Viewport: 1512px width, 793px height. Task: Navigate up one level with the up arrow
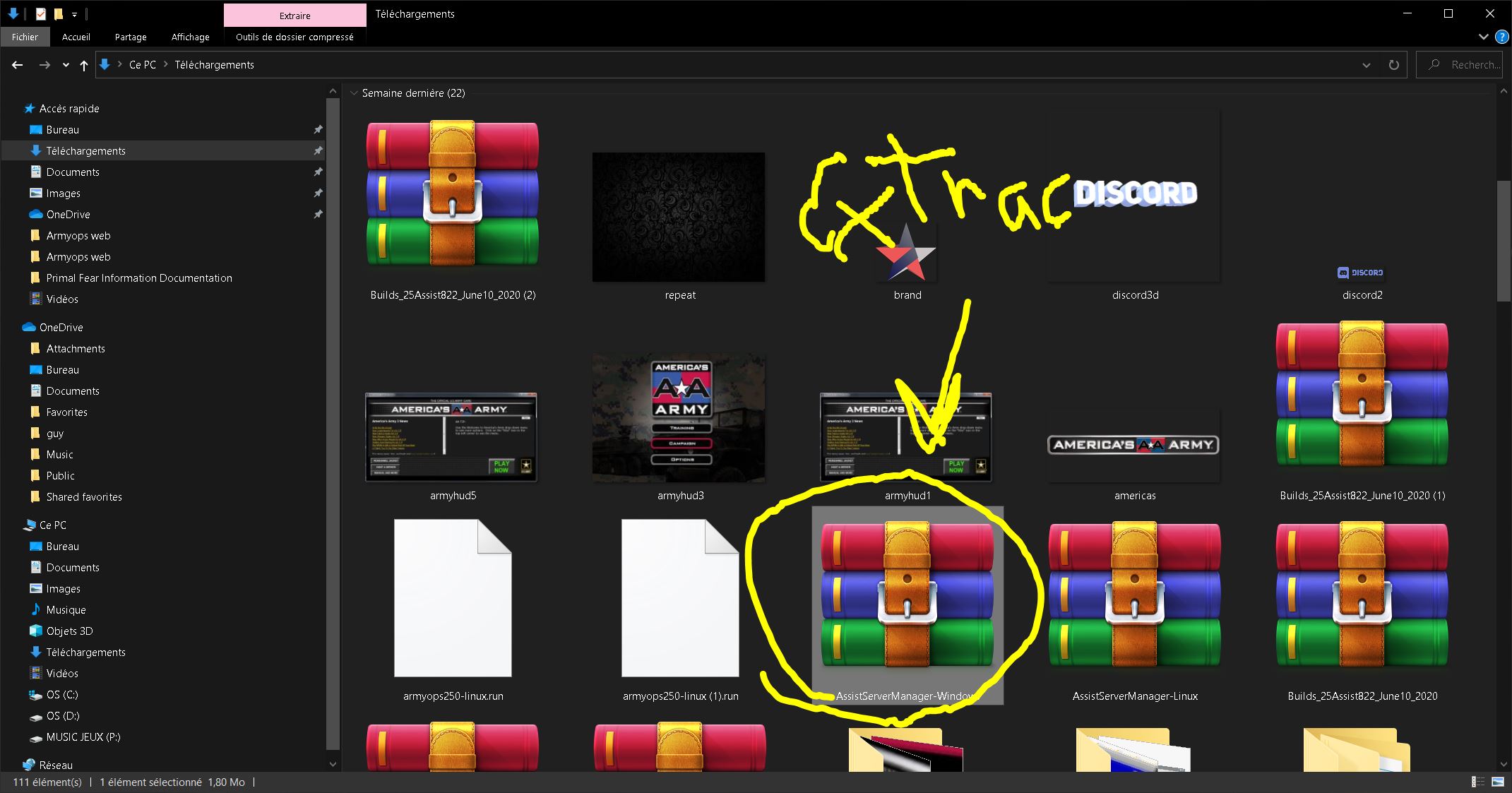[83, 64]
